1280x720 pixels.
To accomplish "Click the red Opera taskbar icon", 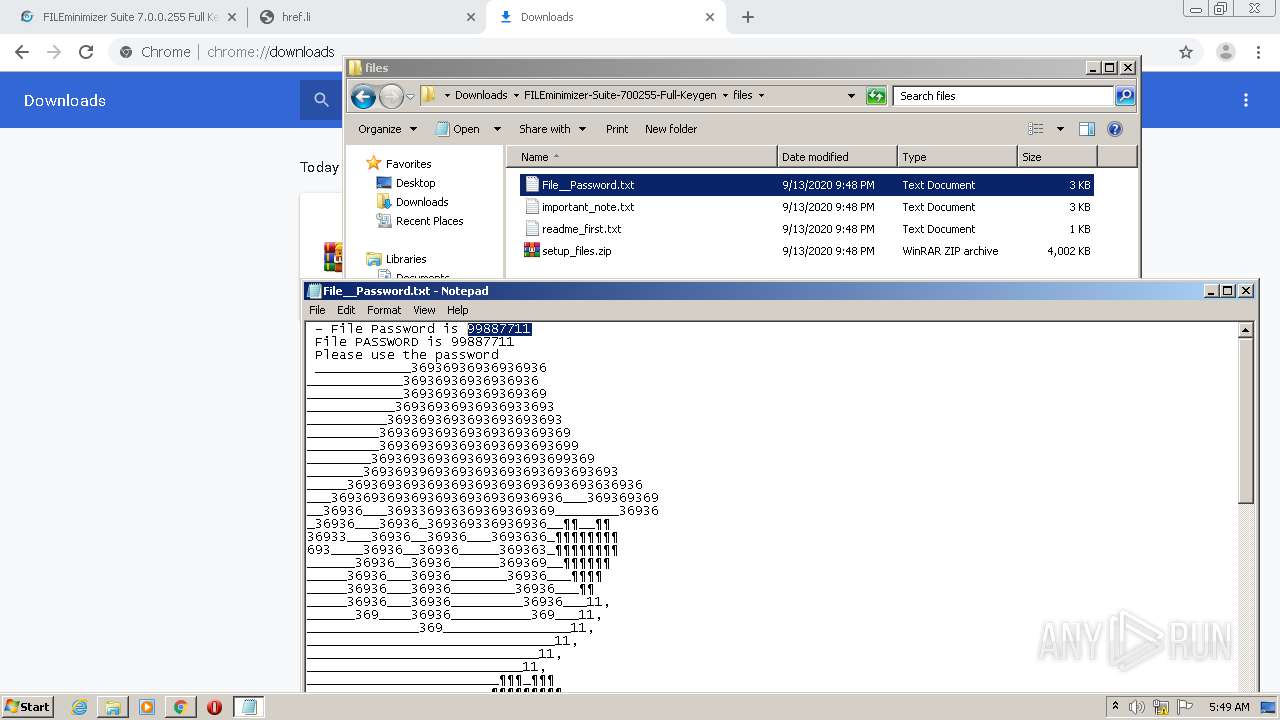I will [214, 707].
